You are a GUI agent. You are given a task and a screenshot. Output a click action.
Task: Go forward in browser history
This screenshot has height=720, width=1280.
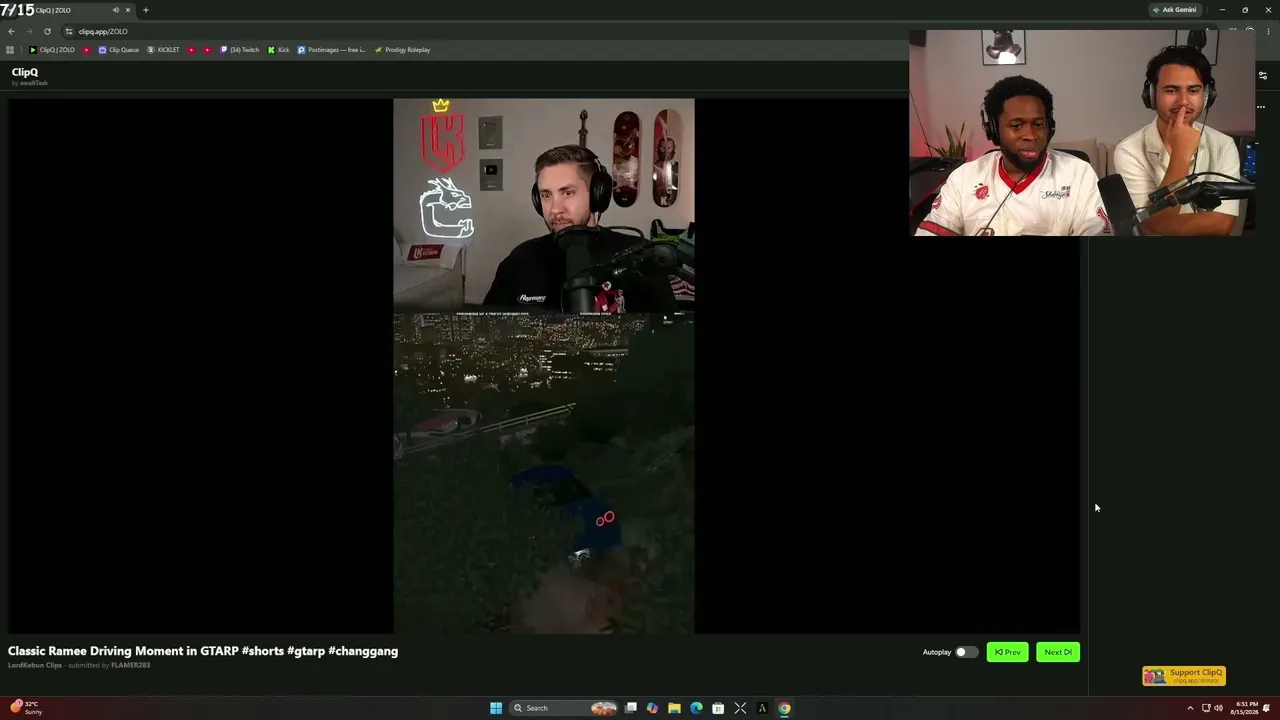(x=29, y=31)
